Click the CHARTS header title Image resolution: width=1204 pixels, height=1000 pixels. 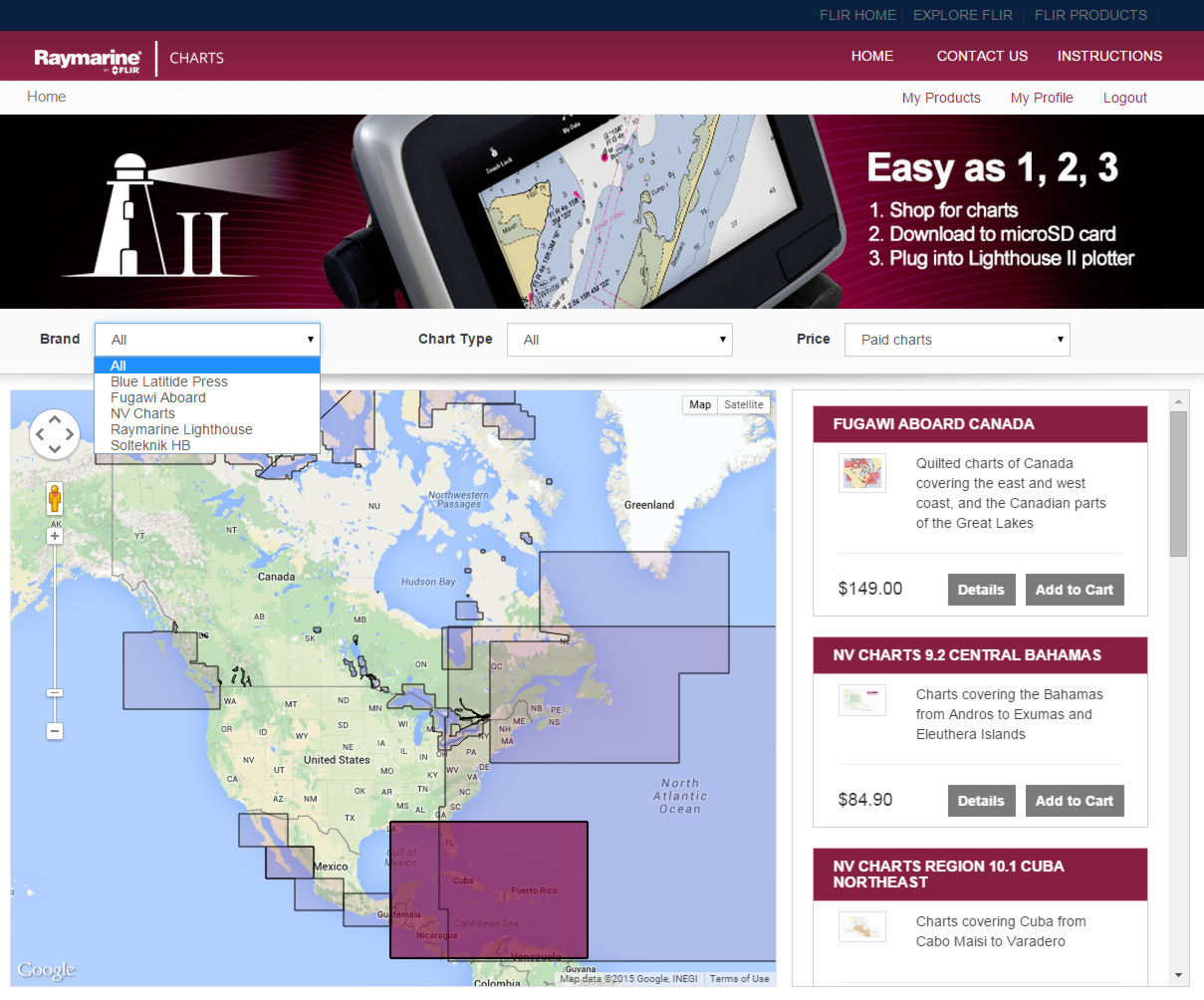coord(196,58)
